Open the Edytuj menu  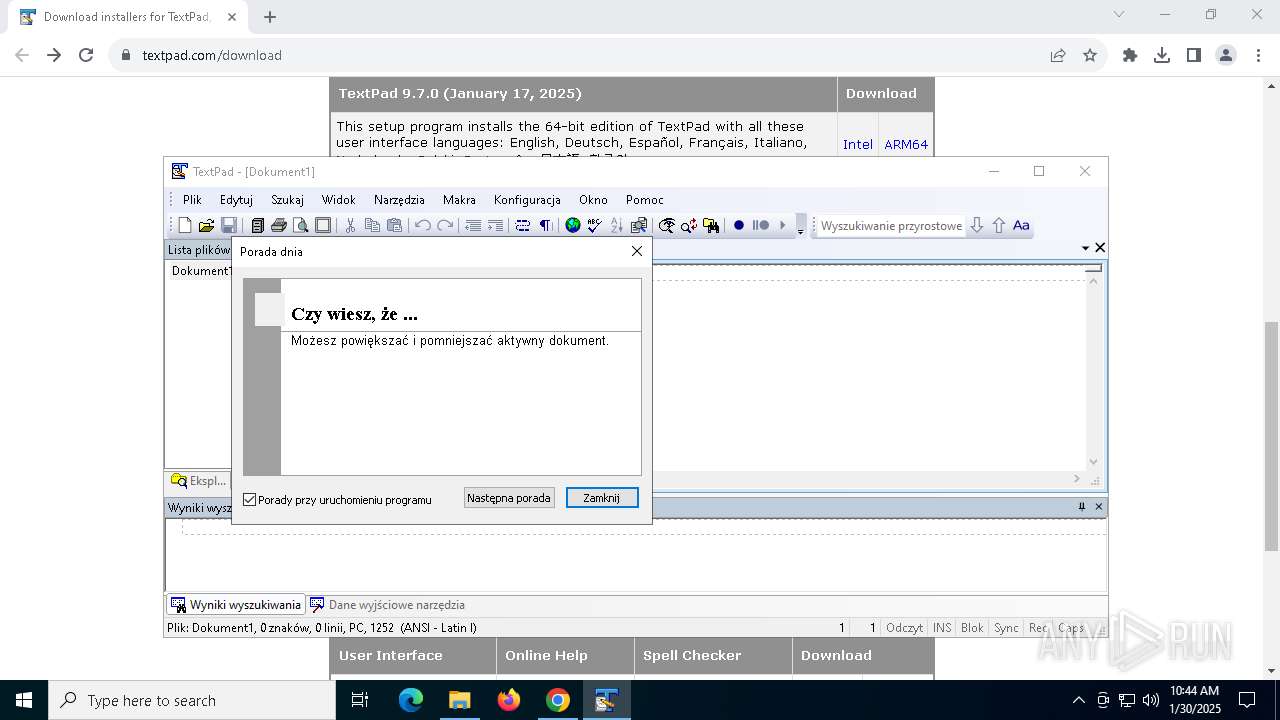[x=236, y=199]
